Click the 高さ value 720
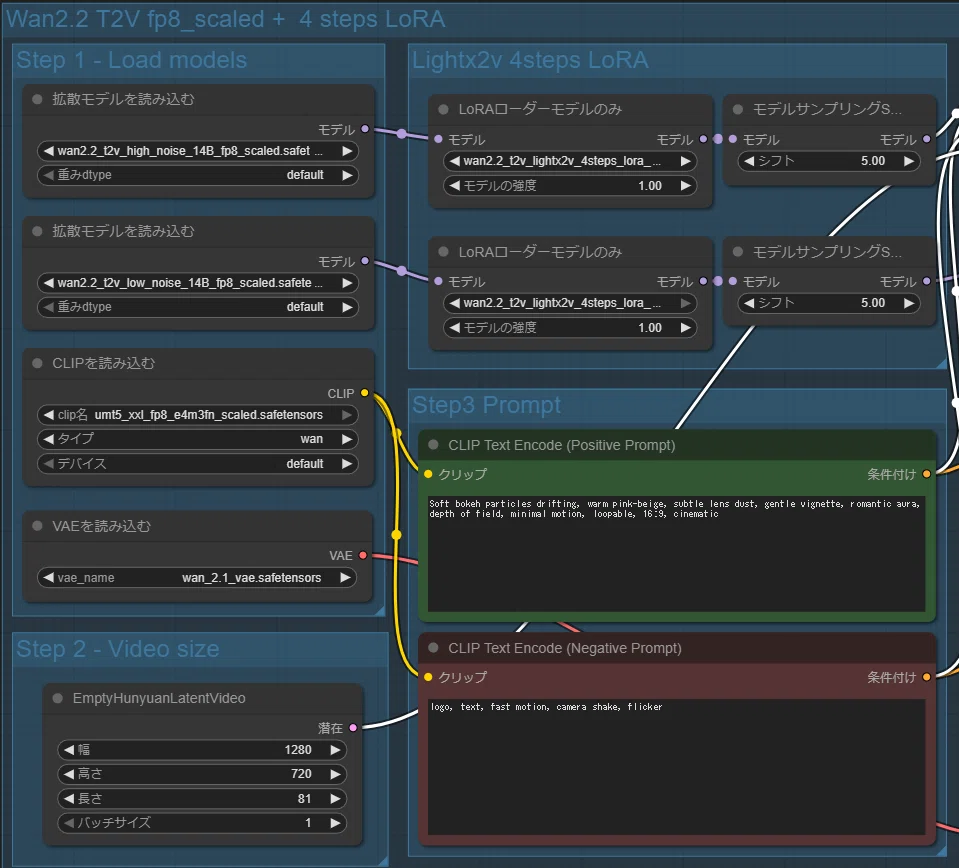This screenshot has height=868, width=959. point(302,774)
